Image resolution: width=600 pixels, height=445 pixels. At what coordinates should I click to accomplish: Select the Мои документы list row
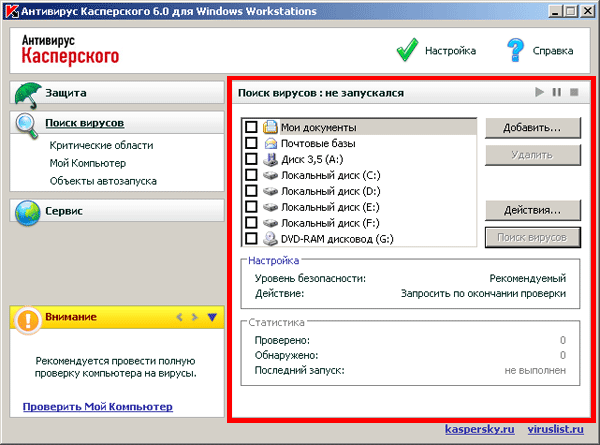point(359,127)
